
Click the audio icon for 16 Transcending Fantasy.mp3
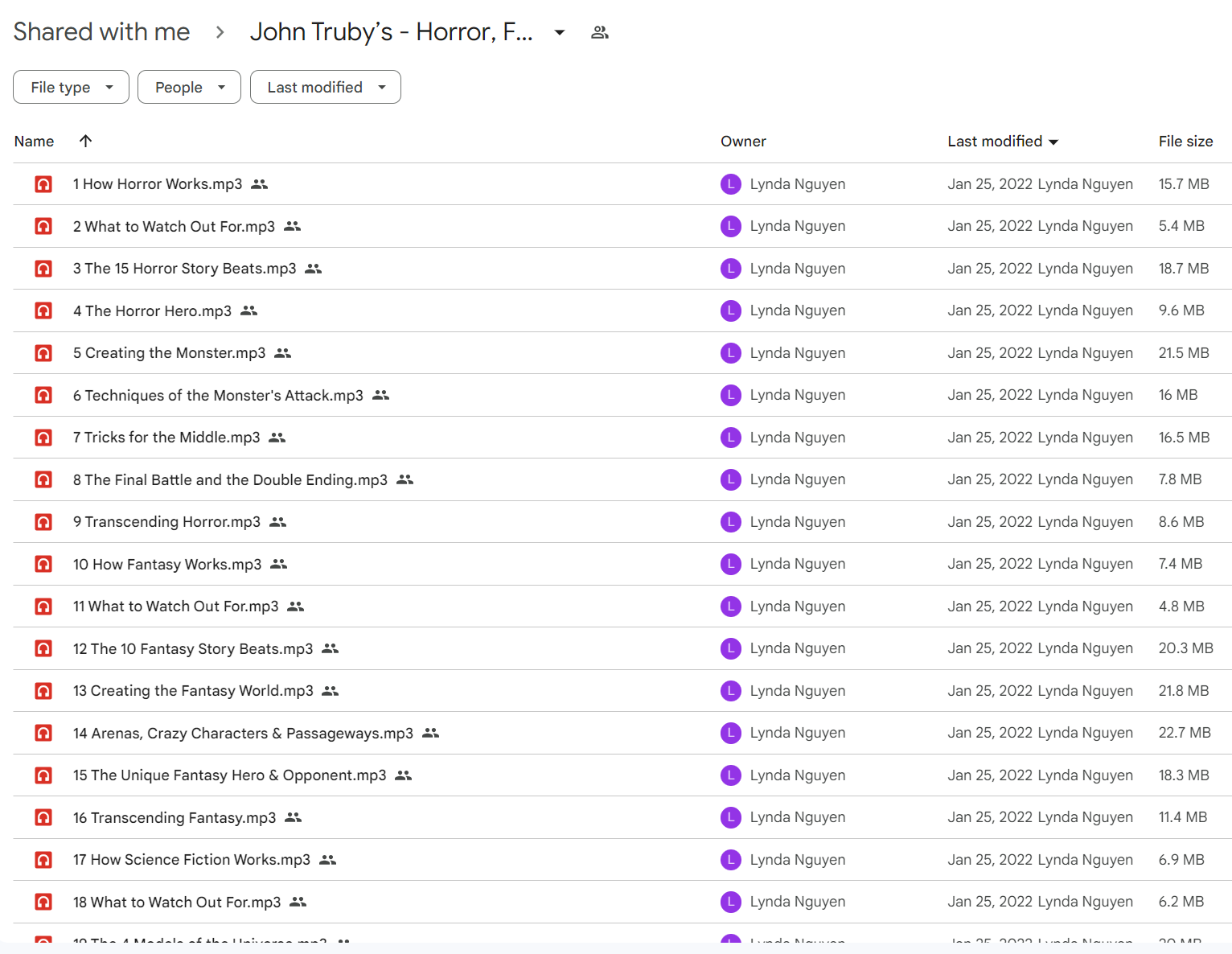tap(43, 817)
